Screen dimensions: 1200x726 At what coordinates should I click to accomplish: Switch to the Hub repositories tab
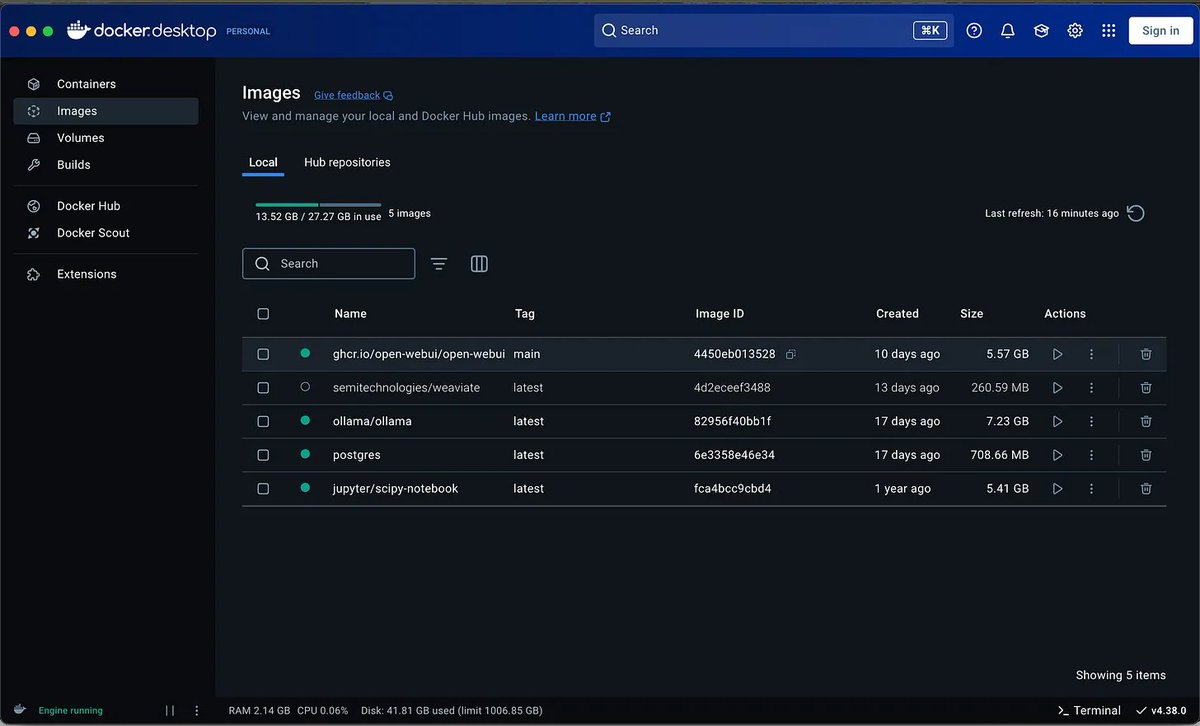[x=347, y=162]
